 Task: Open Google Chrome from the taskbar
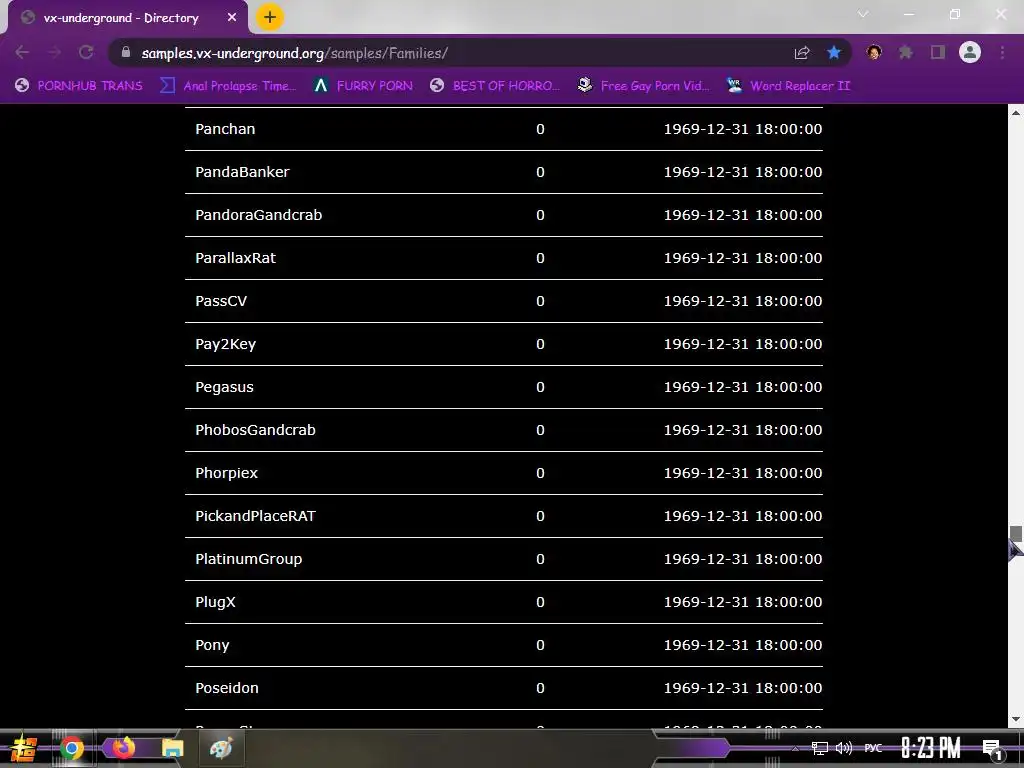click(x=72, y=748)
